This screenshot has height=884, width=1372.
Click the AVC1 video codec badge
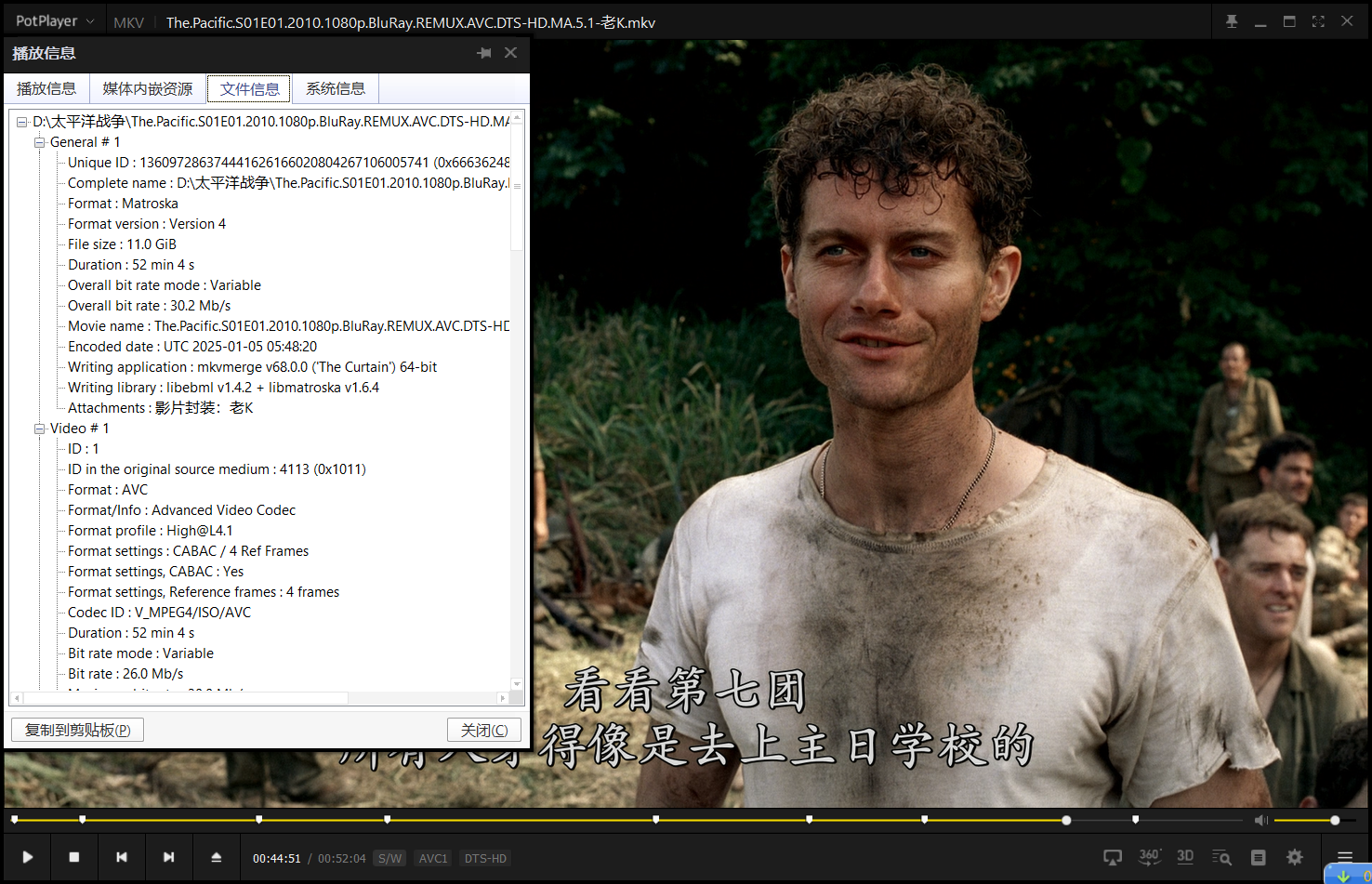click(x=433, y=858)
